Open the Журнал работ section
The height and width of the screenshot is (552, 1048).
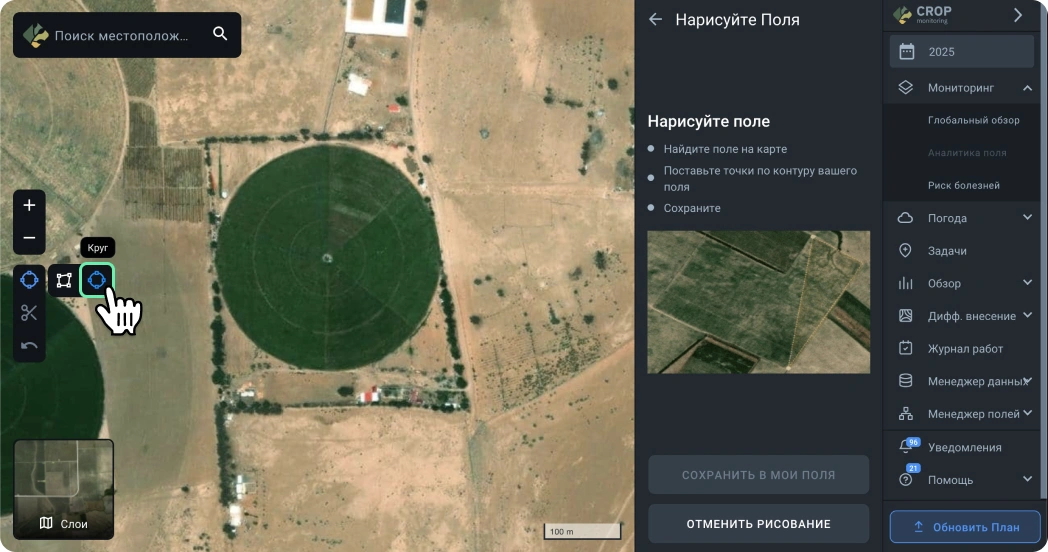[964, 349]
